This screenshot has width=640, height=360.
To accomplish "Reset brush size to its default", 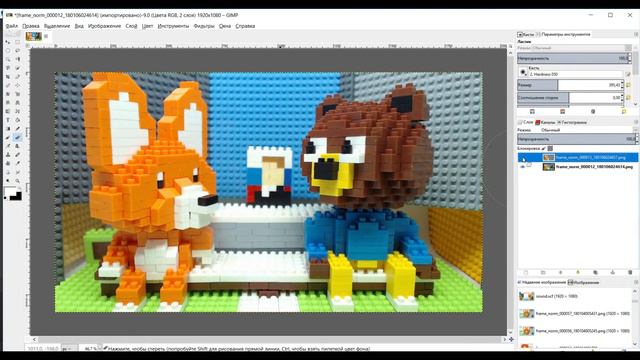I will [x=628, y=85].
